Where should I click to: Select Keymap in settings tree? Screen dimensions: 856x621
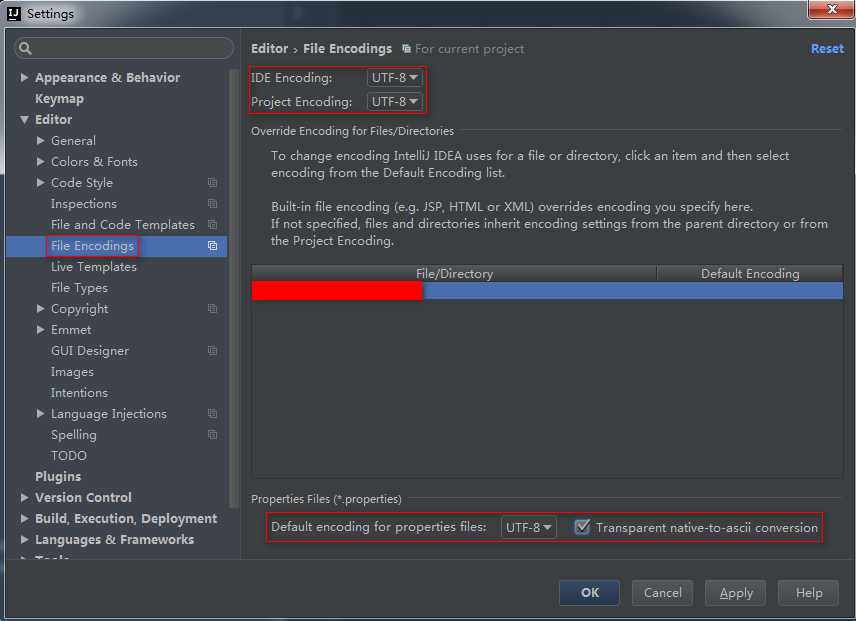click(x=60, y=99)
